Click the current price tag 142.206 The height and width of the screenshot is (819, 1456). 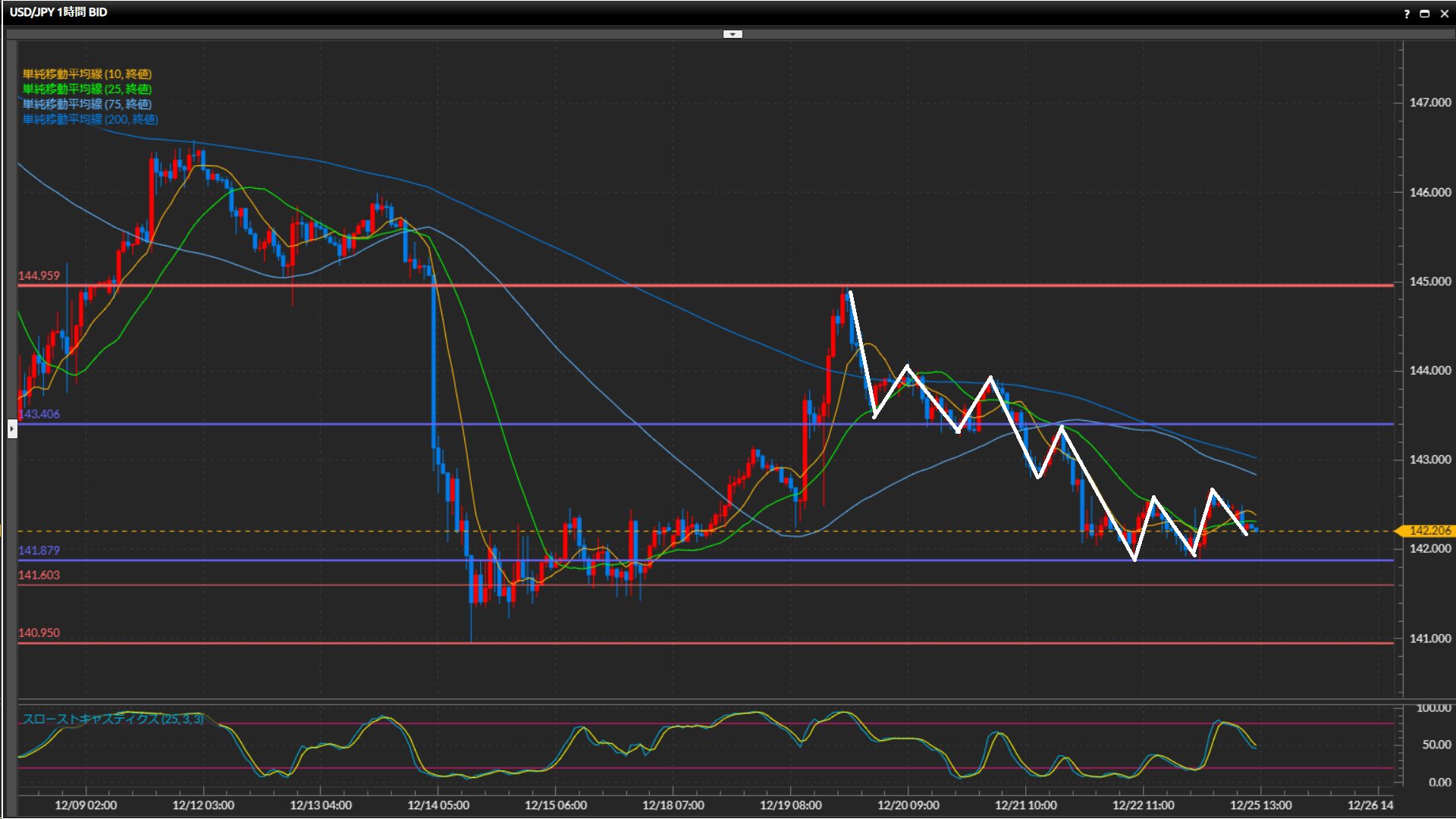(x=1429, y=531)
